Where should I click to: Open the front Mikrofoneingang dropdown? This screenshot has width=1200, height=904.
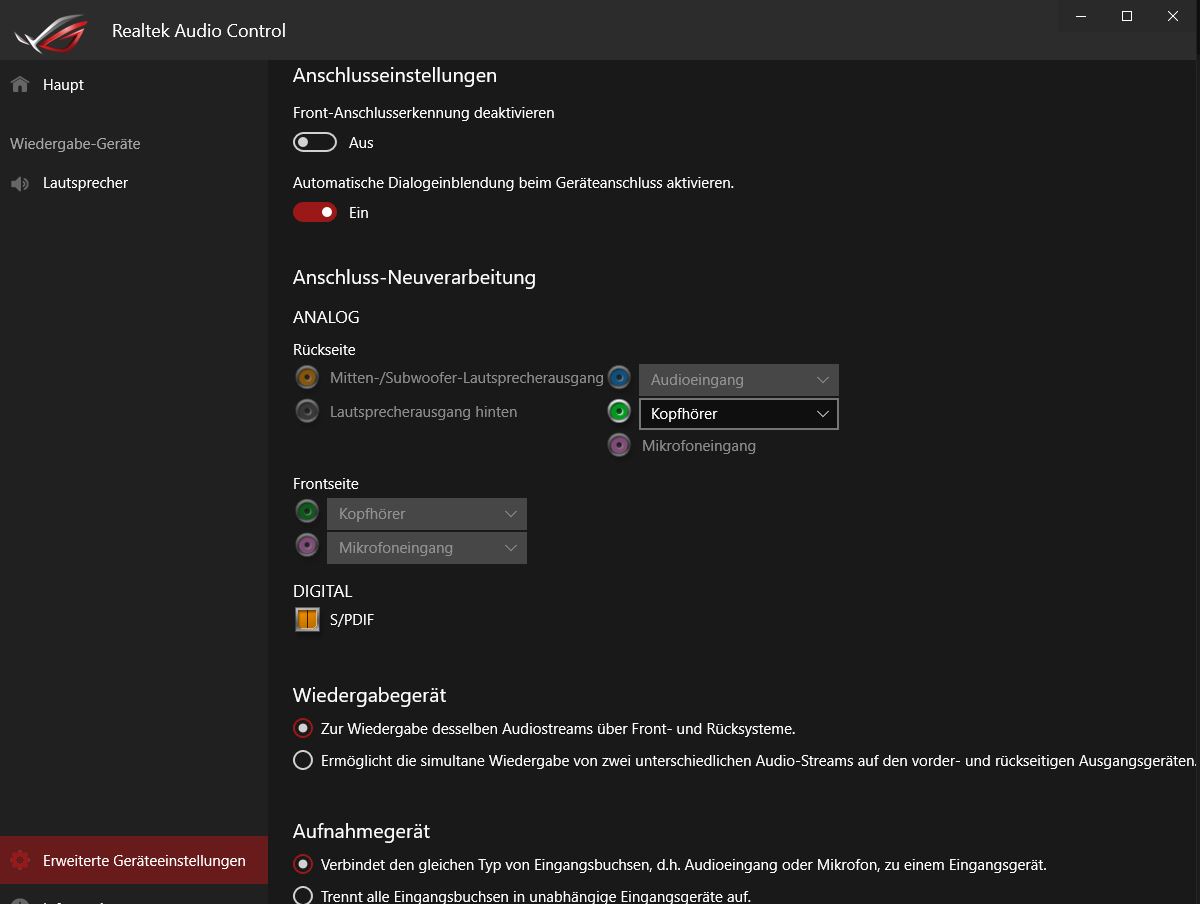(427, 548)
